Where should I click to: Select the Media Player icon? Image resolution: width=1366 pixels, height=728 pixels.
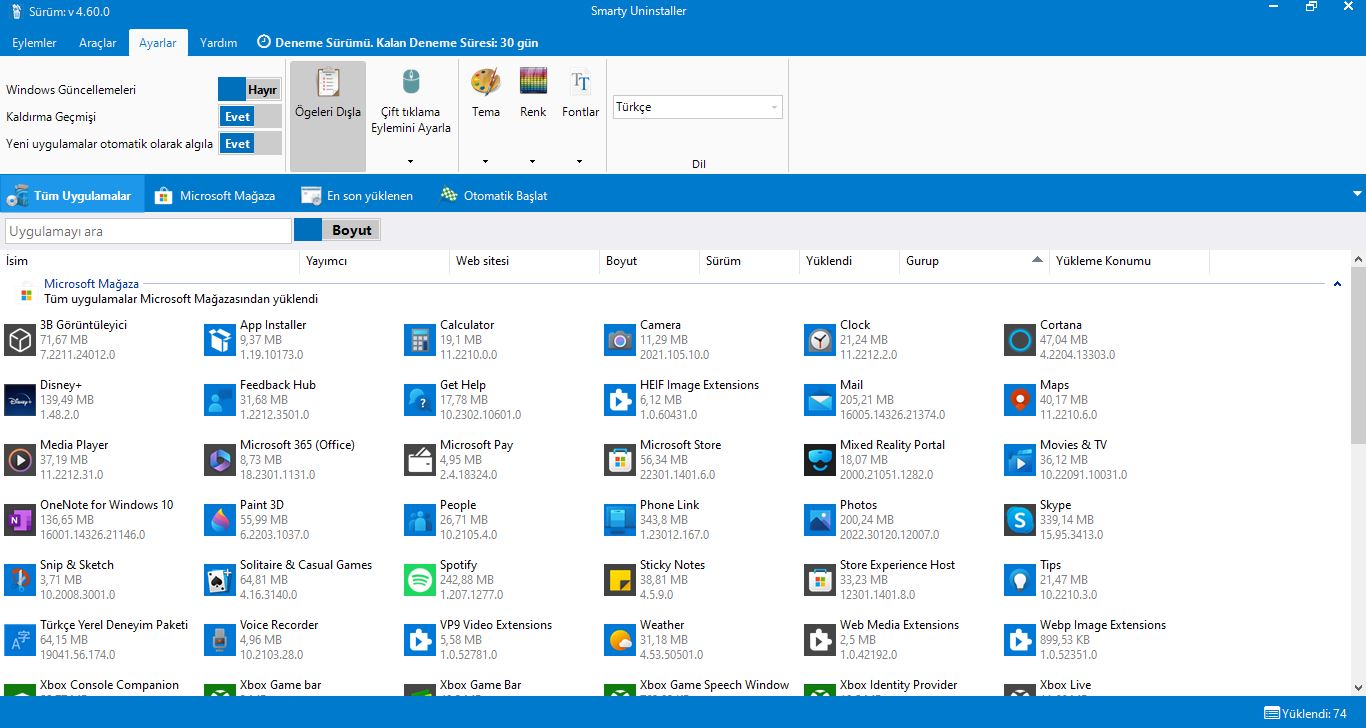click(20, 460)
